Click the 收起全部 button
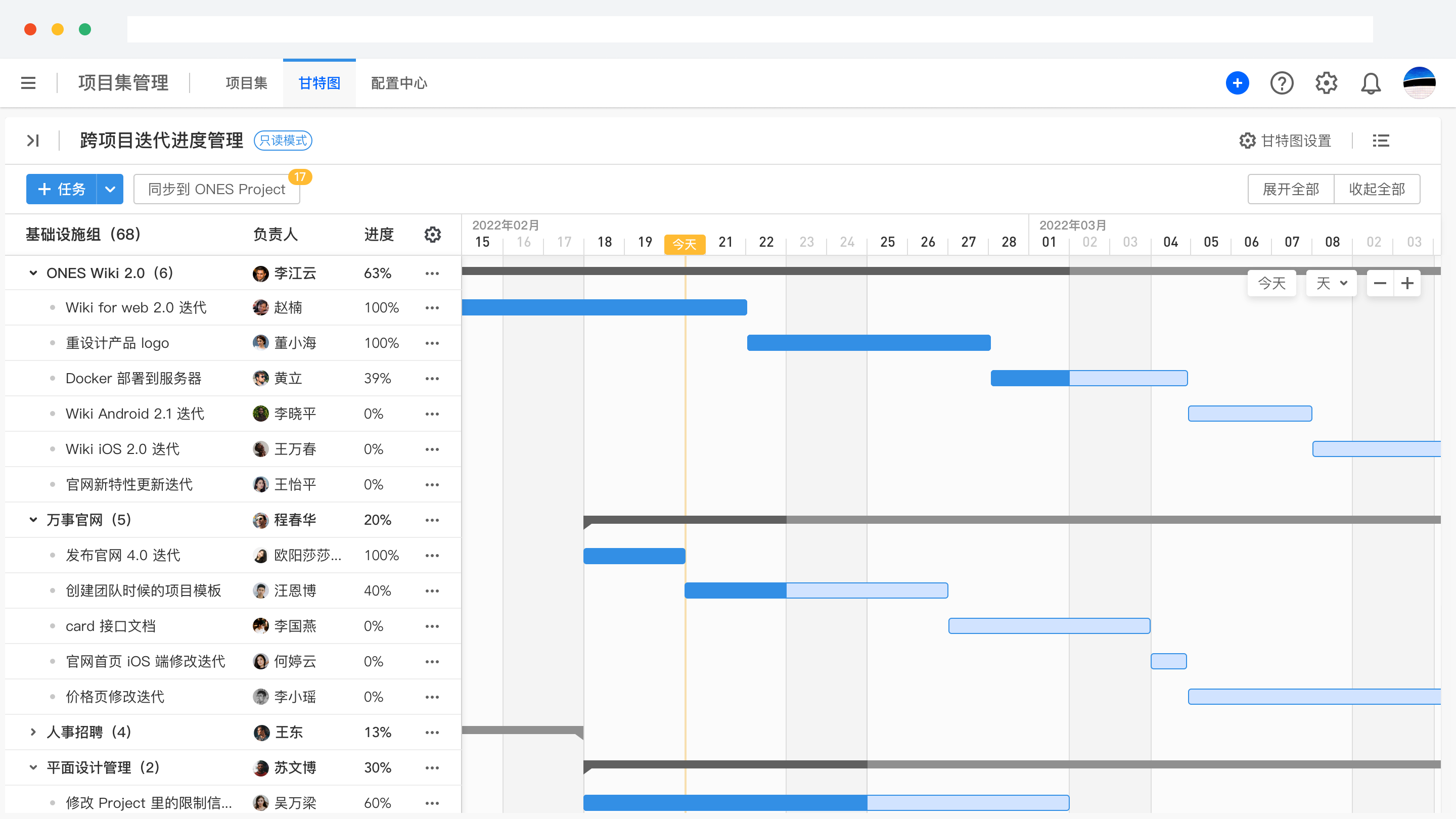The image size is (1456, 819). click(x=1376, y=190)
